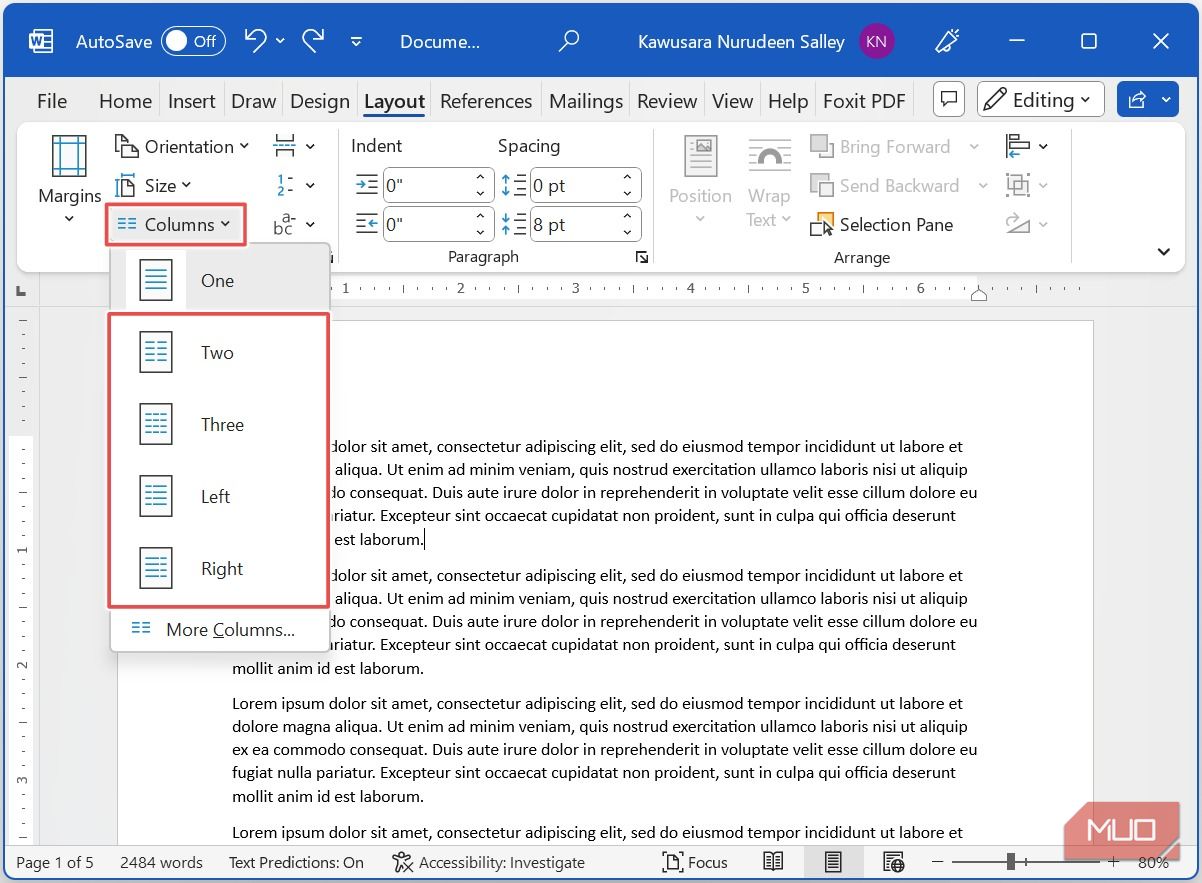Switch to the References tab
1202x883 pixels.
(486, 101)
